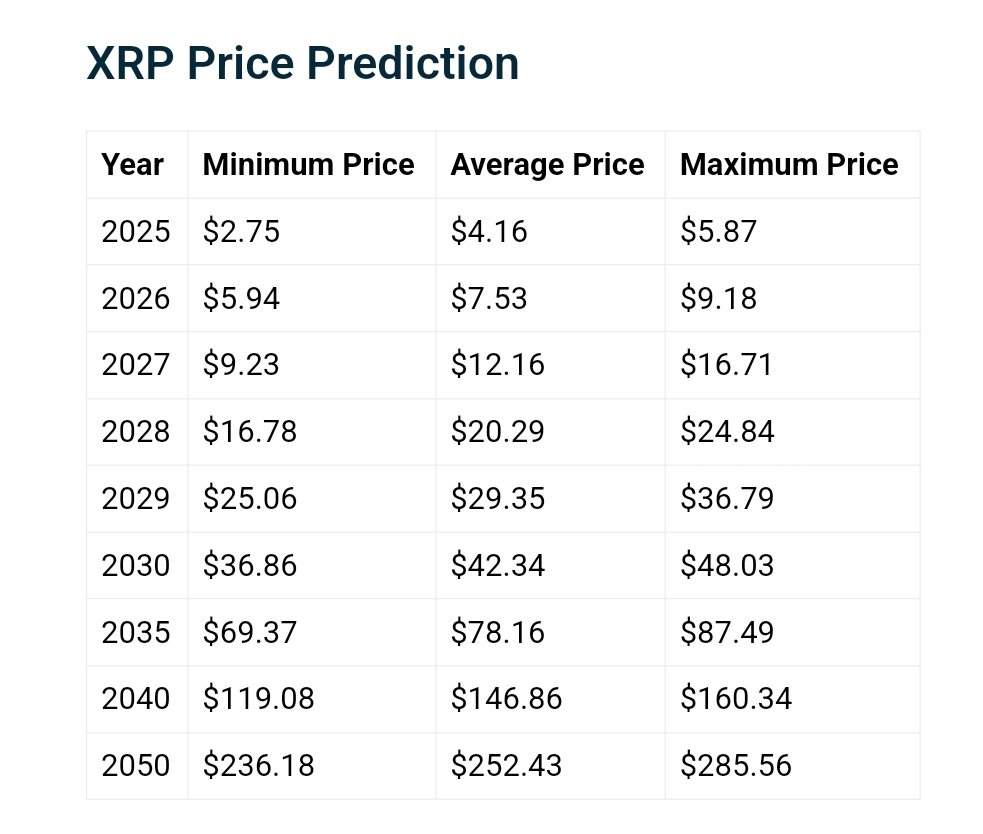The image size is (983, 834).
Task: Click the $48.03 maximum price value
Action: point(727,565)
